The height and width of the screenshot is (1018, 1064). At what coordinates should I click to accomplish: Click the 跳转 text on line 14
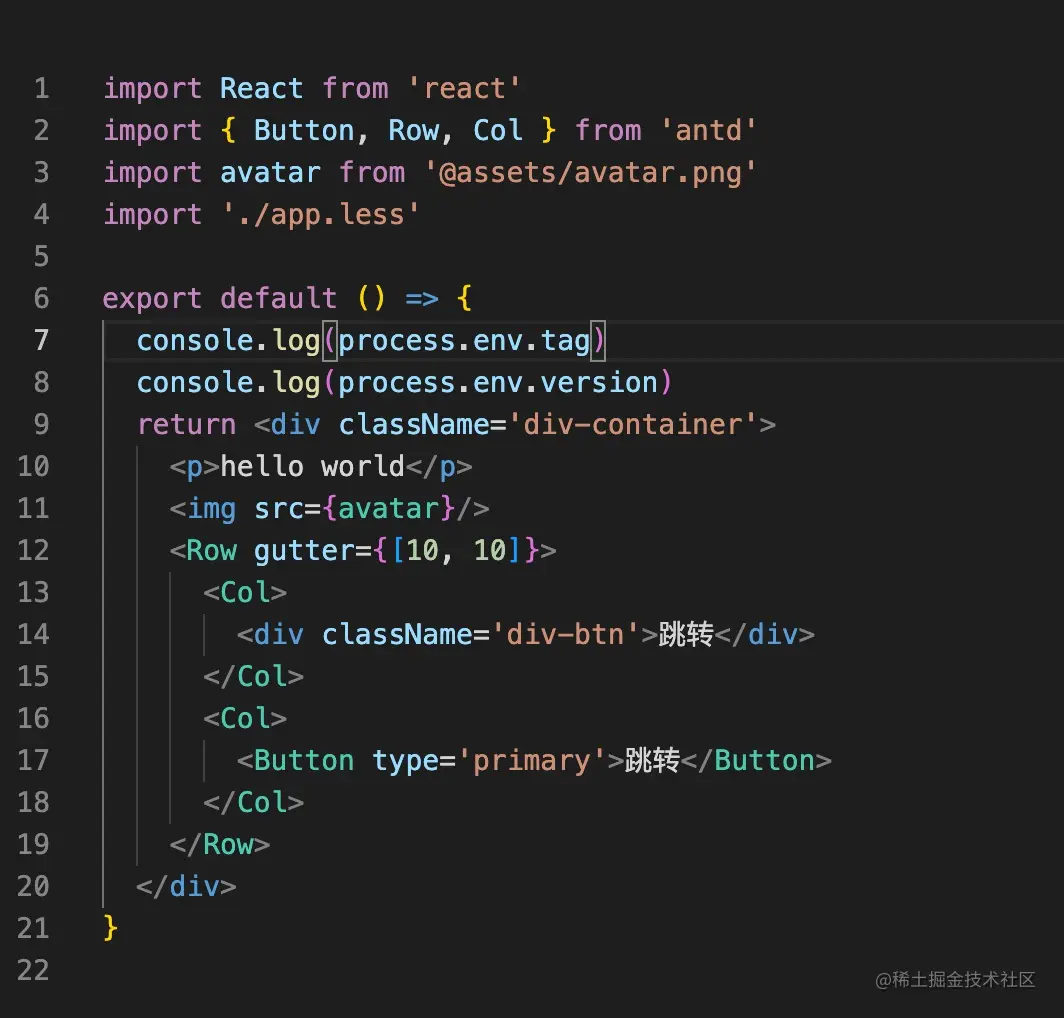(685, 635)
